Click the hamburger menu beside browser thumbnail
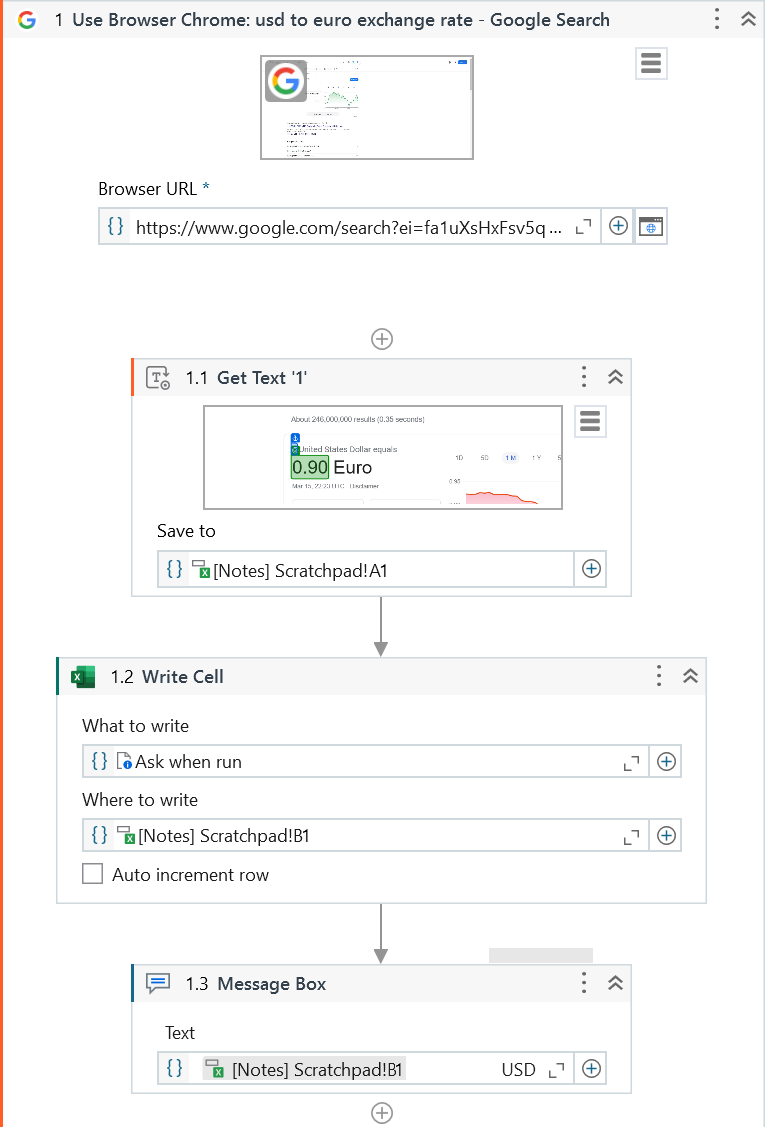This screenshot has width=765, height=1127. (651, 64)
